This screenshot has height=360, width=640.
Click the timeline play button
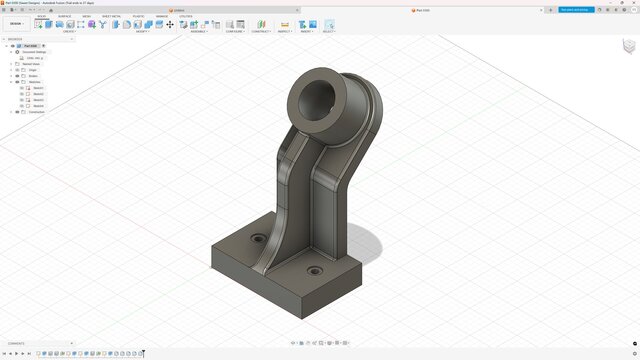click(x=16, y=353)
